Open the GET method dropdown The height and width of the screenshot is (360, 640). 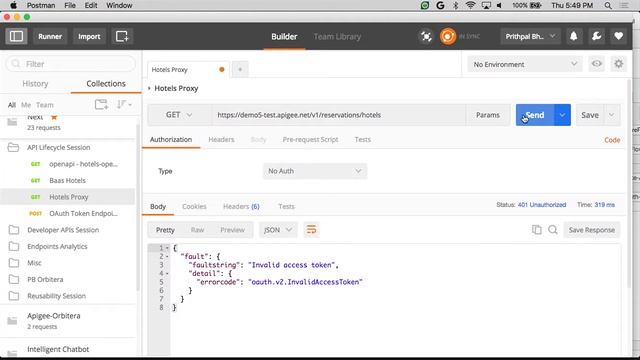tap(179, 115)
